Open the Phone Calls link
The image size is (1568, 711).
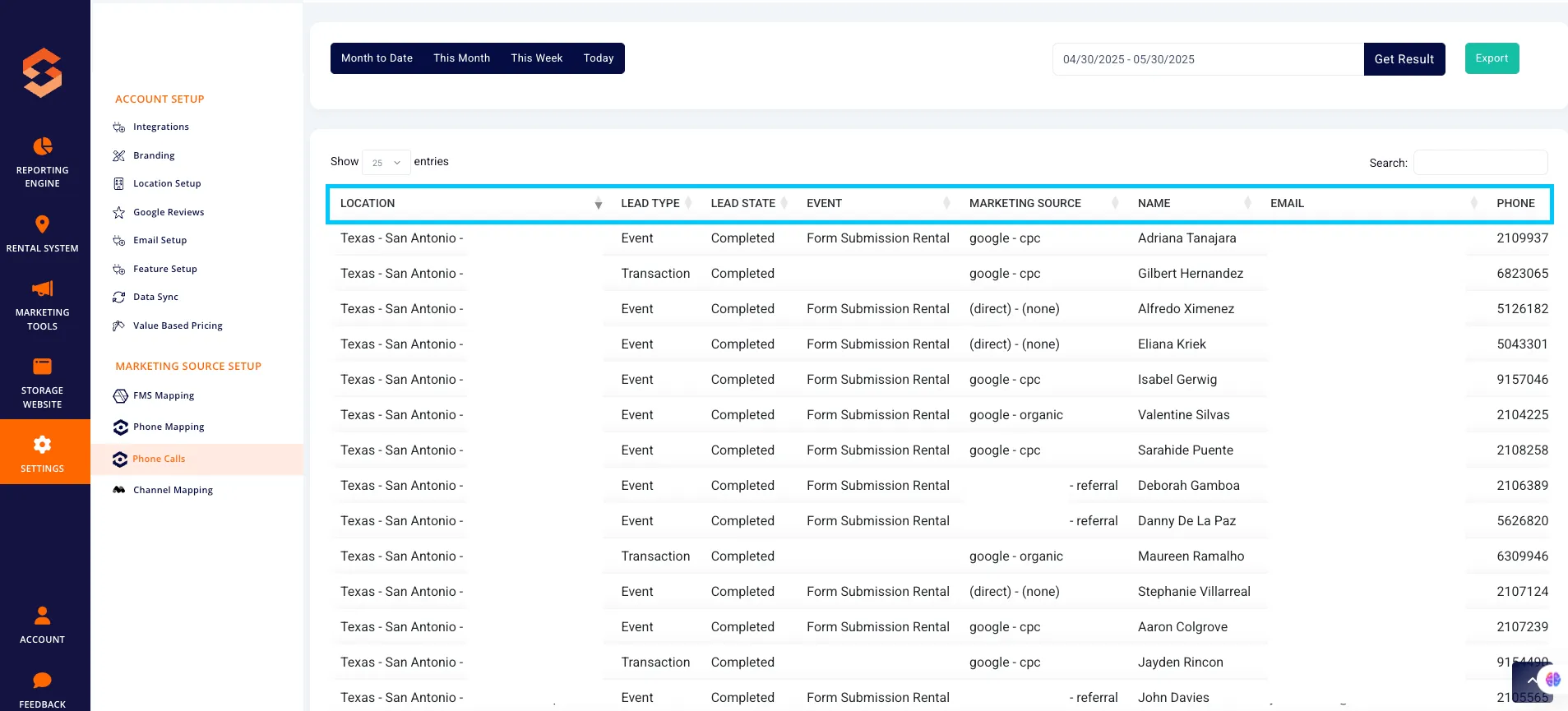click(159, 459)
